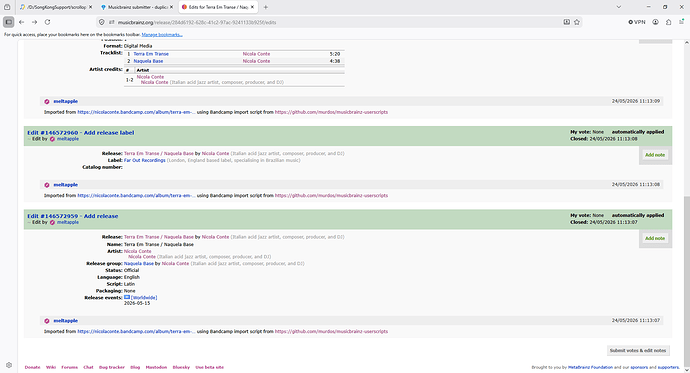Open reader view icon in address bar
The height and width of the screenshot is (373, 690).
pyautogui.click(x=567, y=22)
